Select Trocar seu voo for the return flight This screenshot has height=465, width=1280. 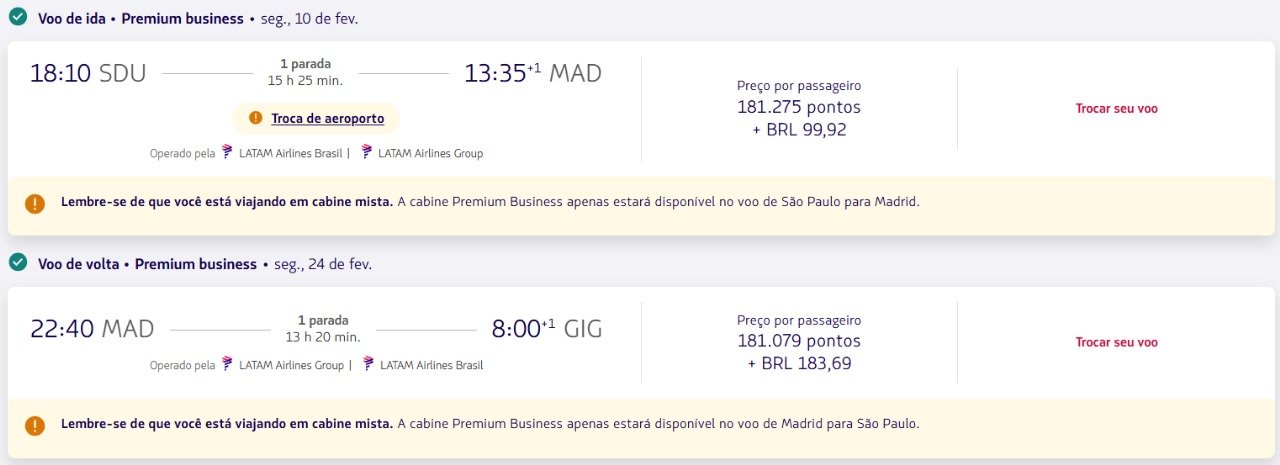click(1116, 342)
